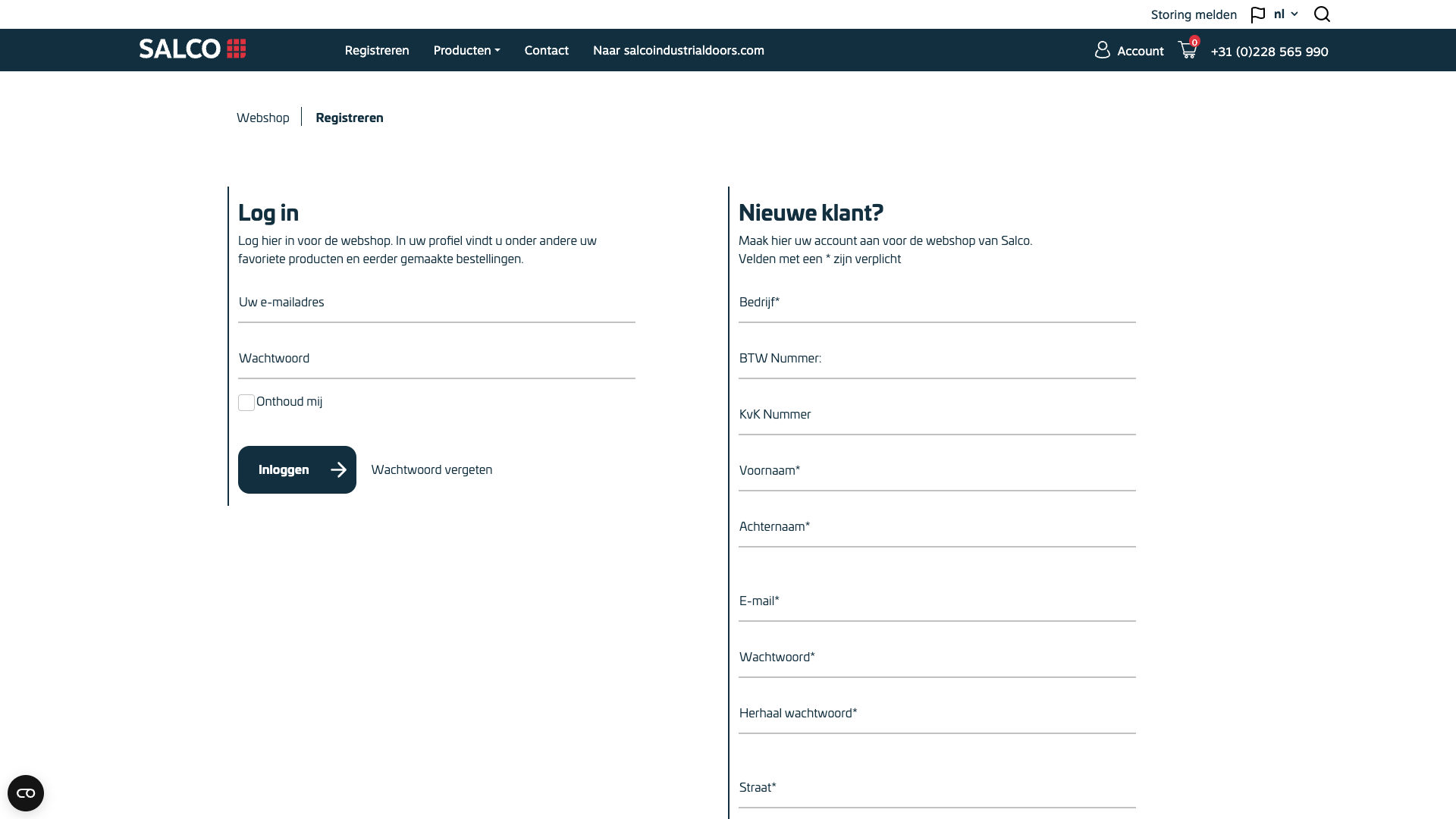Viewport: 1456px width, 819px height.
Task: Click the Onthoud mij label text
Action: pyautogui.click(x=289, y=402)
